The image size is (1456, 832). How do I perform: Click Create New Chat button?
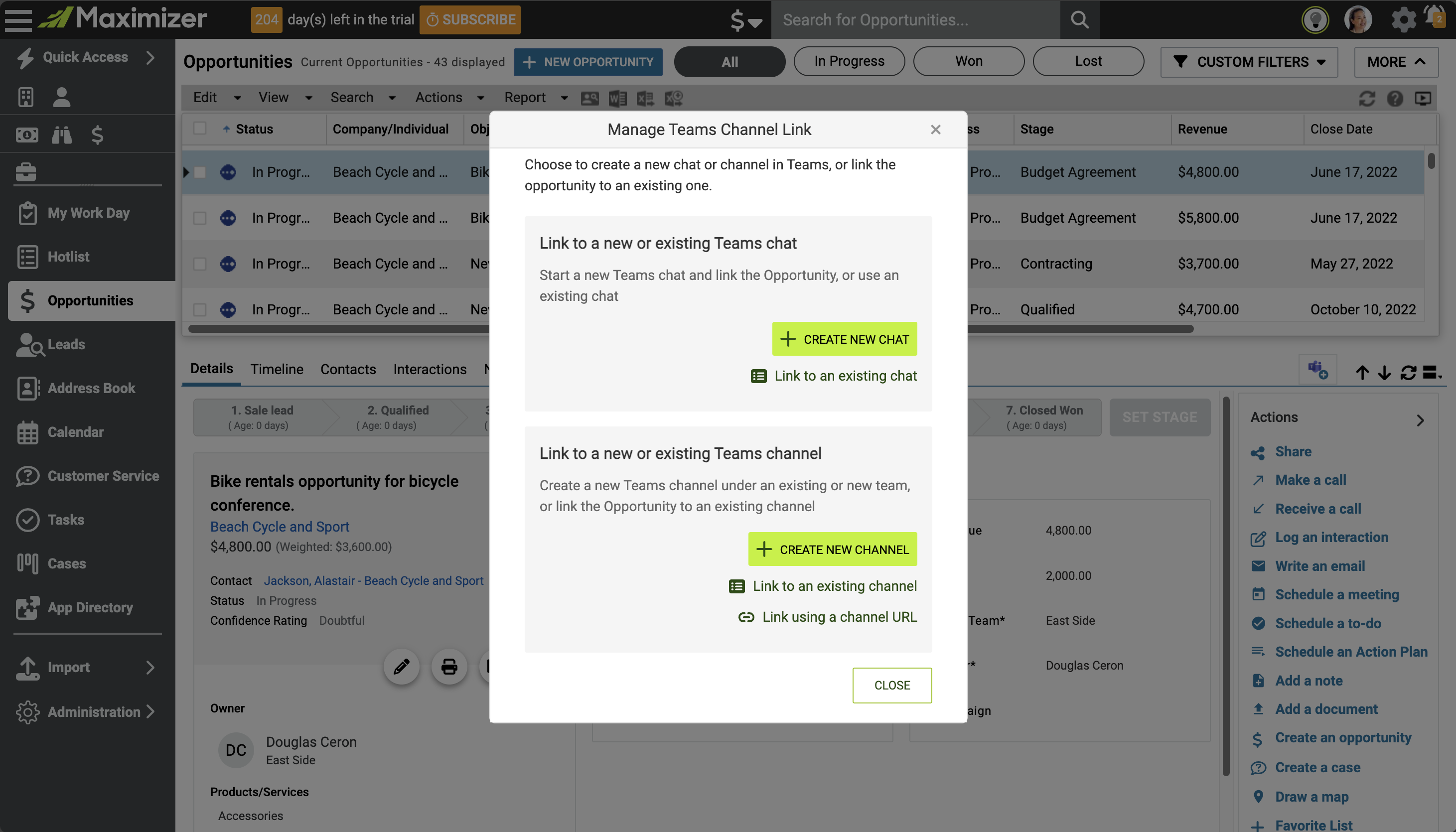844,339
